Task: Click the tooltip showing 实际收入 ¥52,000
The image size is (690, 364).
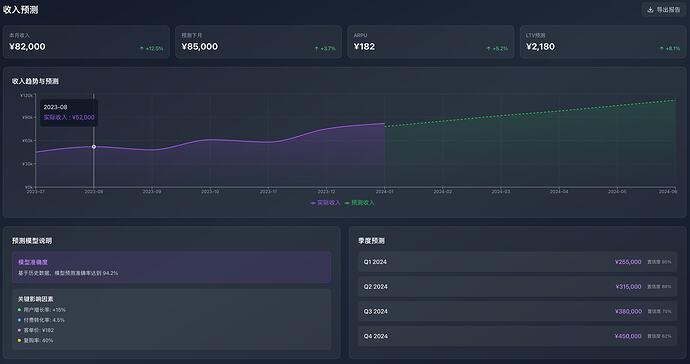Action: point(69,113)
